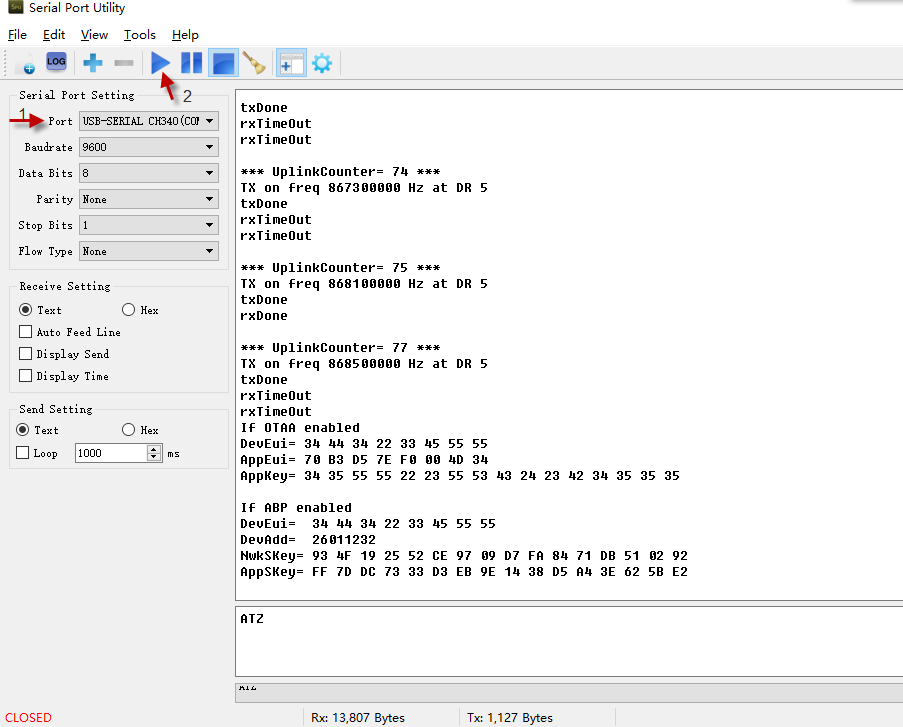Screen dimensions: 903x727
Task: Click the 'UplinkCounter= 75' line in the log
Action: [x=340, y=268]
